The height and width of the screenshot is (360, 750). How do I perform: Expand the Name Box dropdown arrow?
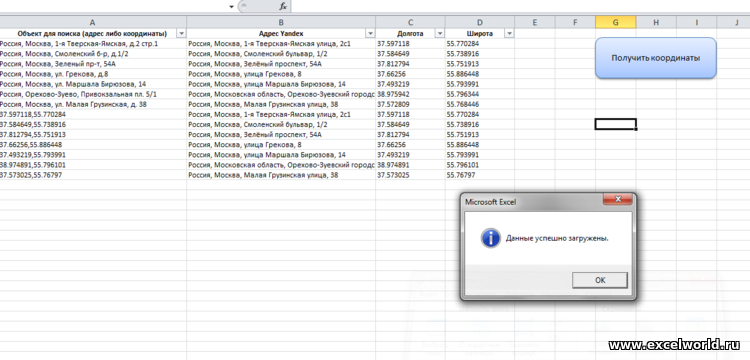pyautogui.click(x=232, y=6)
